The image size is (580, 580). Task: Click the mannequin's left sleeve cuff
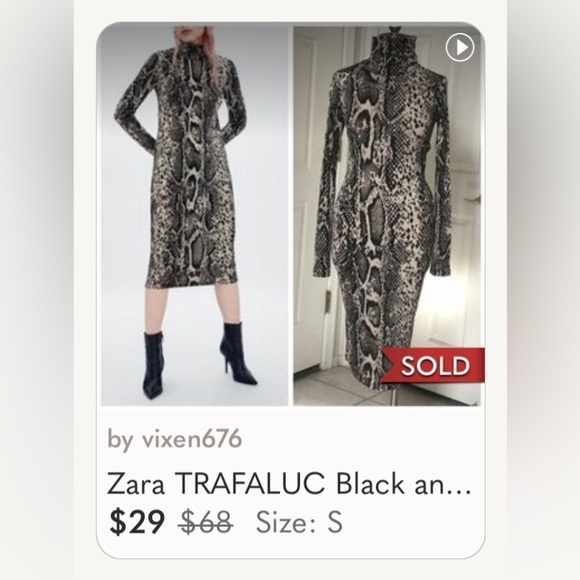coord(323,271)
